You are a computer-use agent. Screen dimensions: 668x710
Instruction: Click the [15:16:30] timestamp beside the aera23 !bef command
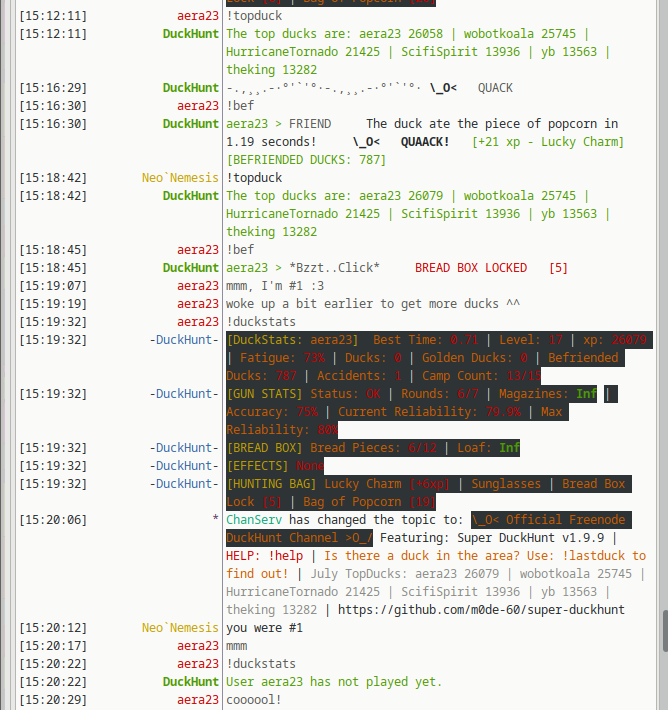point(53,106)
